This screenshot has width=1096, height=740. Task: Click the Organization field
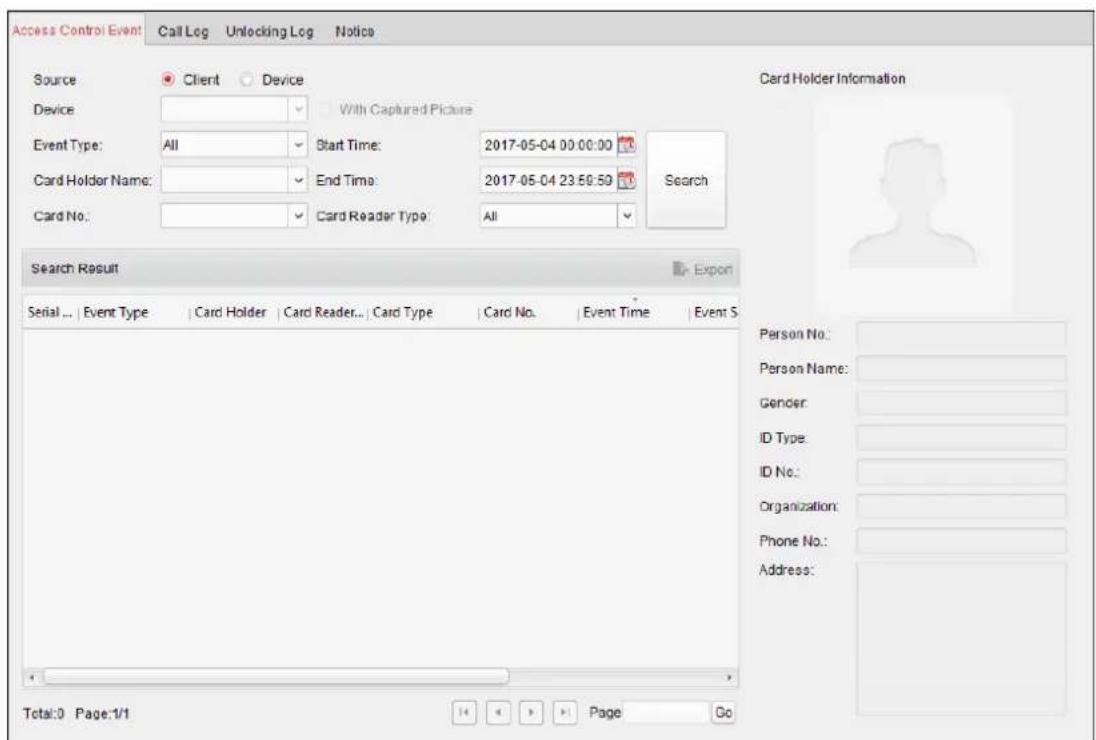961,507
